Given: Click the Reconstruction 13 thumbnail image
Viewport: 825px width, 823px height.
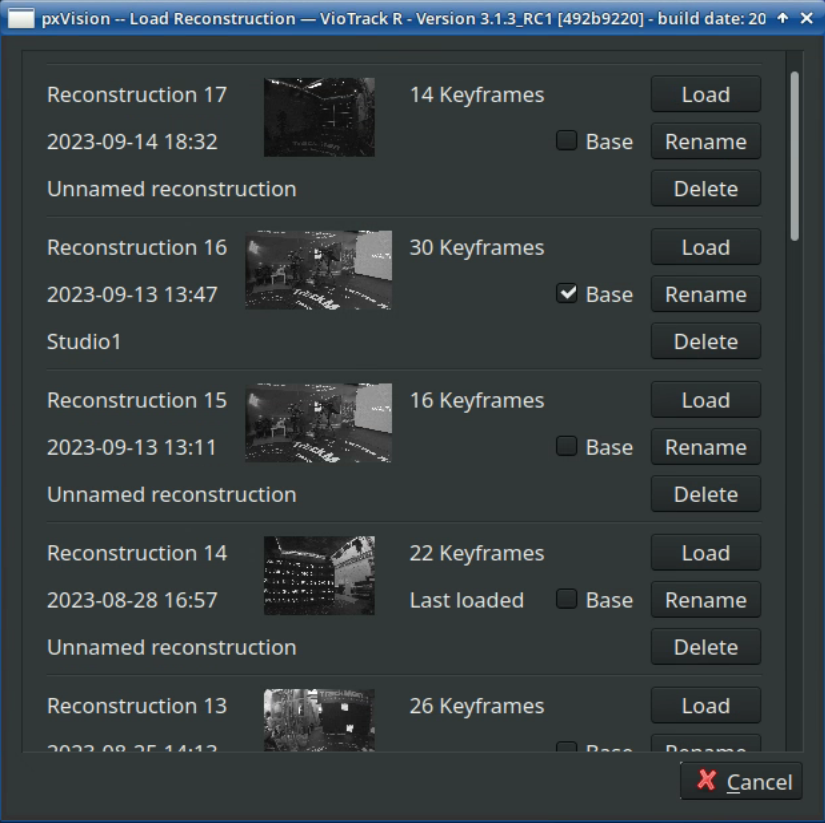Looking at the screenshot, I should pos(319,720).
